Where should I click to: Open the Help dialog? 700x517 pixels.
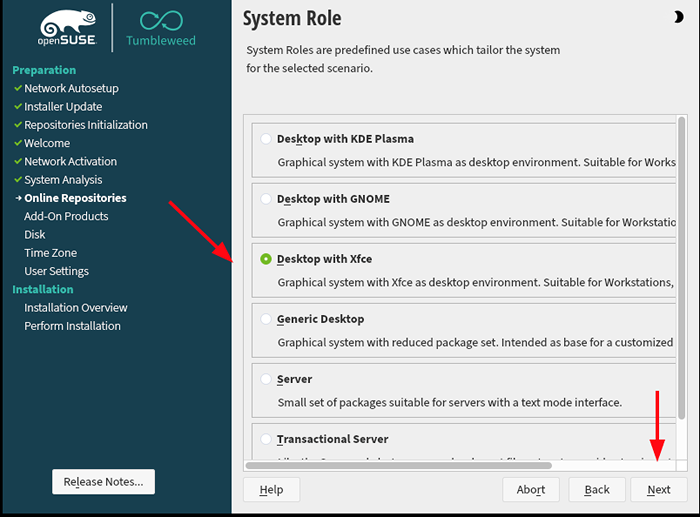[x=271, y=490]
